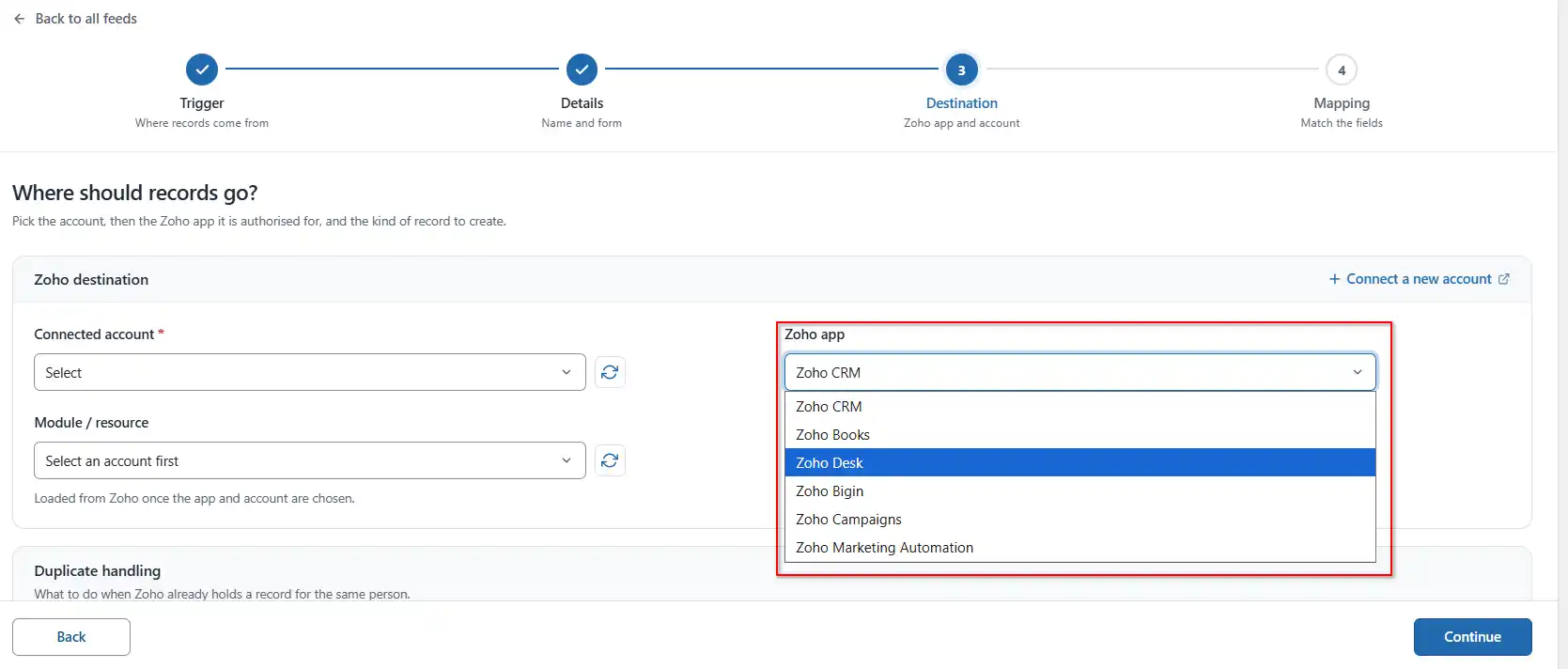Viewport: 1568px width, 669px height.
Task: Click the 'Module / resource' field label
Action: [x=91, y=422]
